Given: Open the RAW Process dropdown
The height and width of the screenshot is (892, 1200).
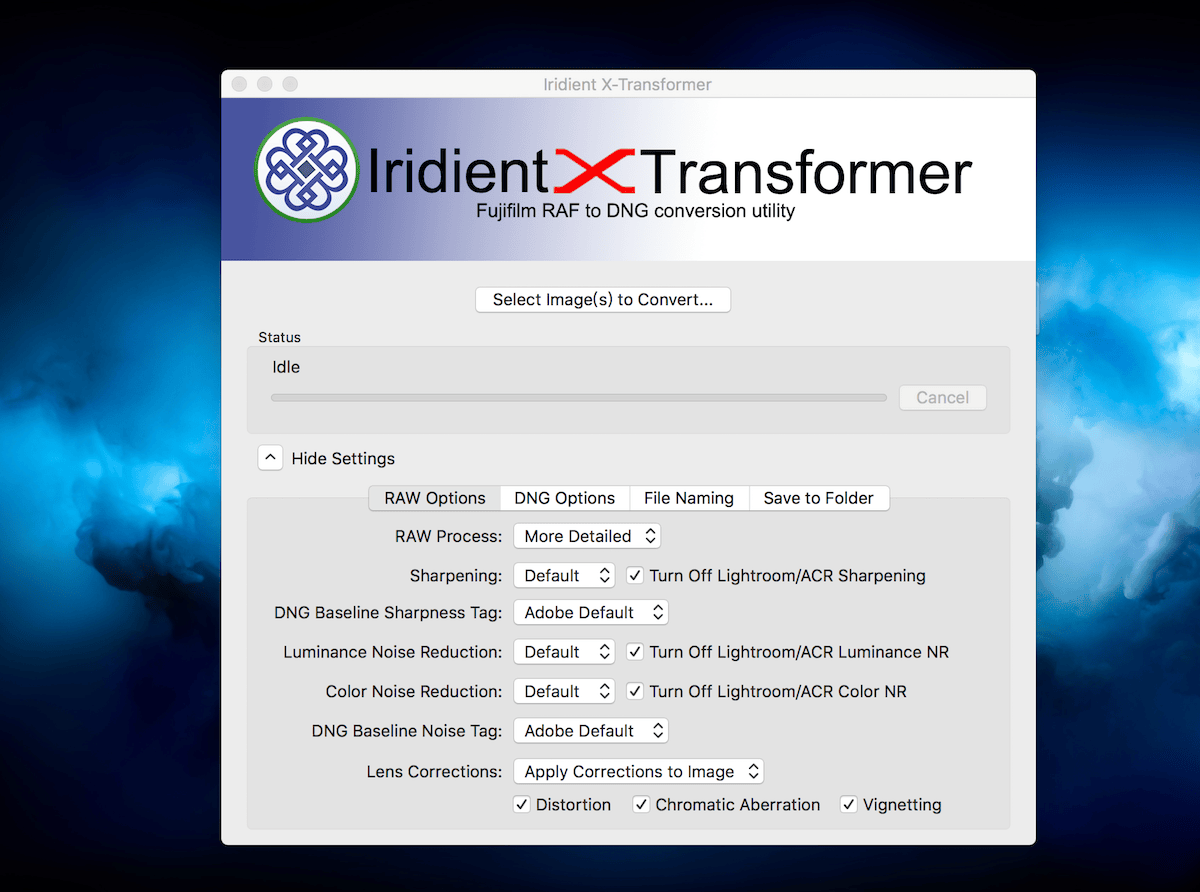Looking at the screenshot, I should pos(587,536).
